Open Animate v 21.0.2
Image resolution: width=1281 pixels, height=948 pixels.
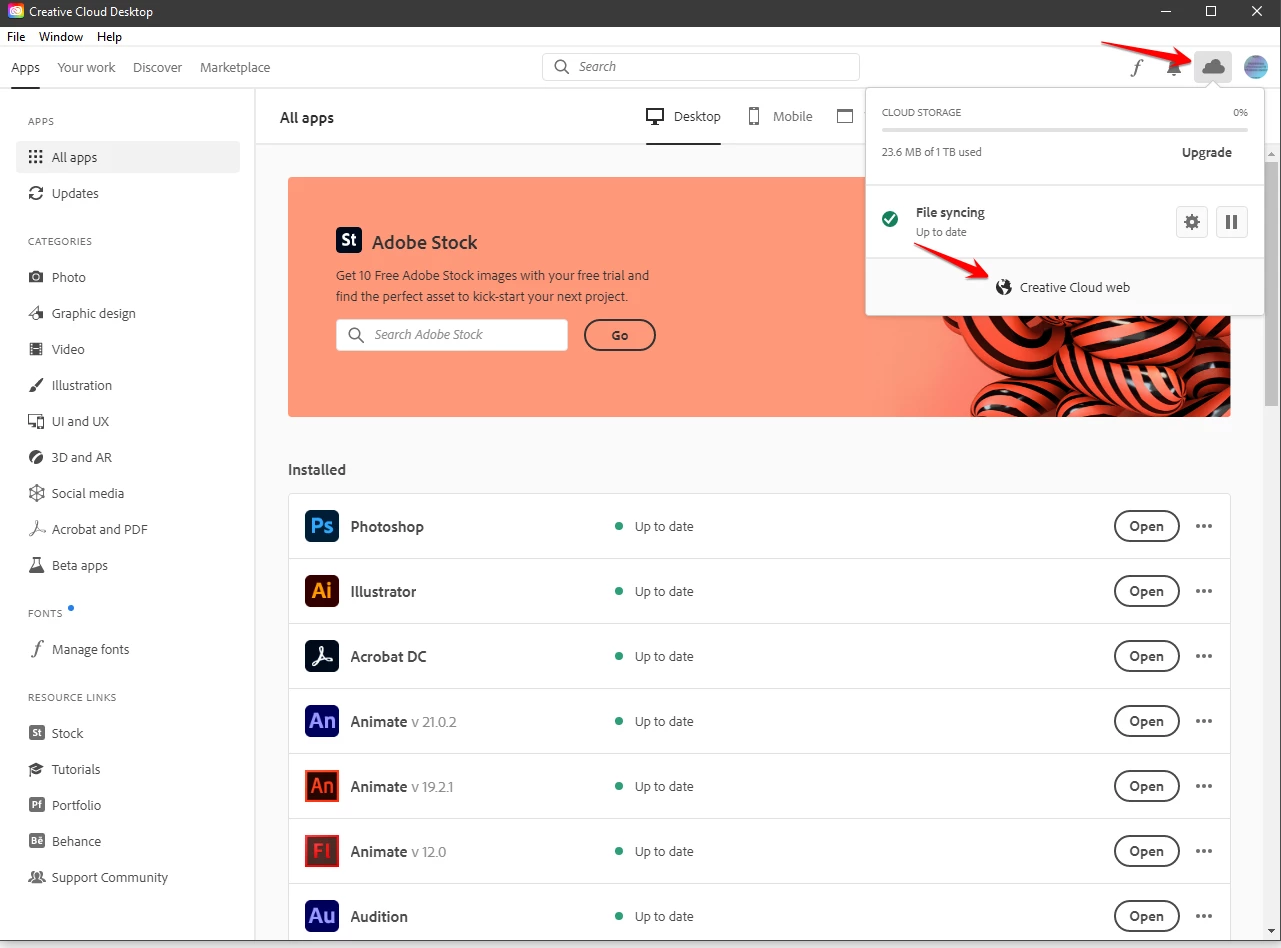1147,721
